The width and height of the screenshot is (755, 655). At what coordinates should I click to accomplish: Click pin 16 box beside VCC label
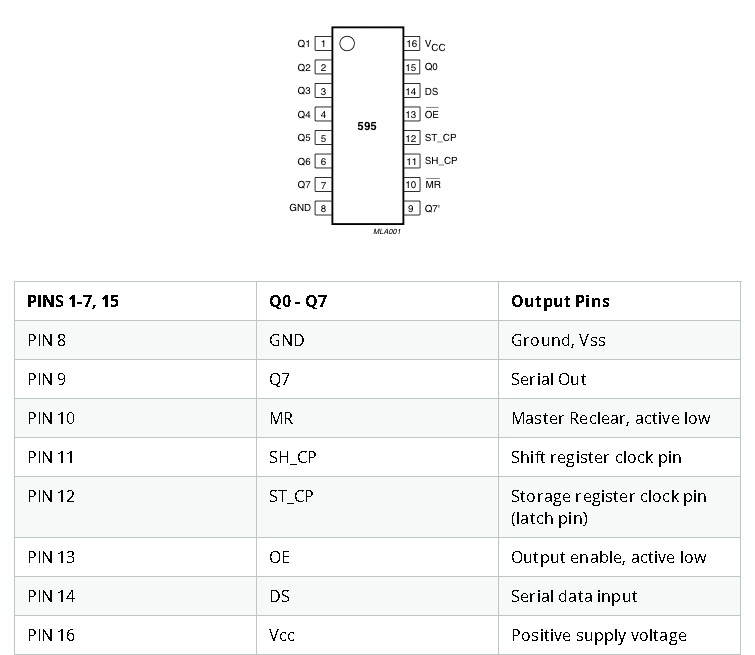pyautogui.click(x=411, y=44)
